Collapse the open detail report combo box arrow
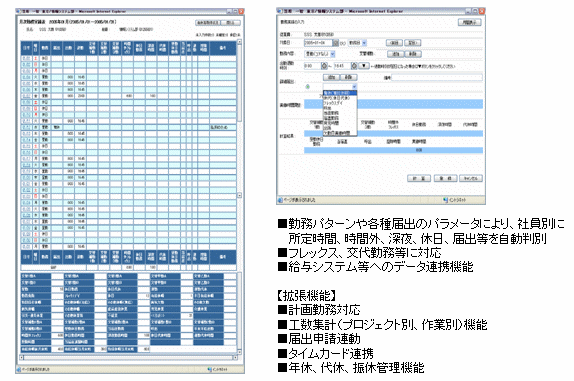 point(354,87)
